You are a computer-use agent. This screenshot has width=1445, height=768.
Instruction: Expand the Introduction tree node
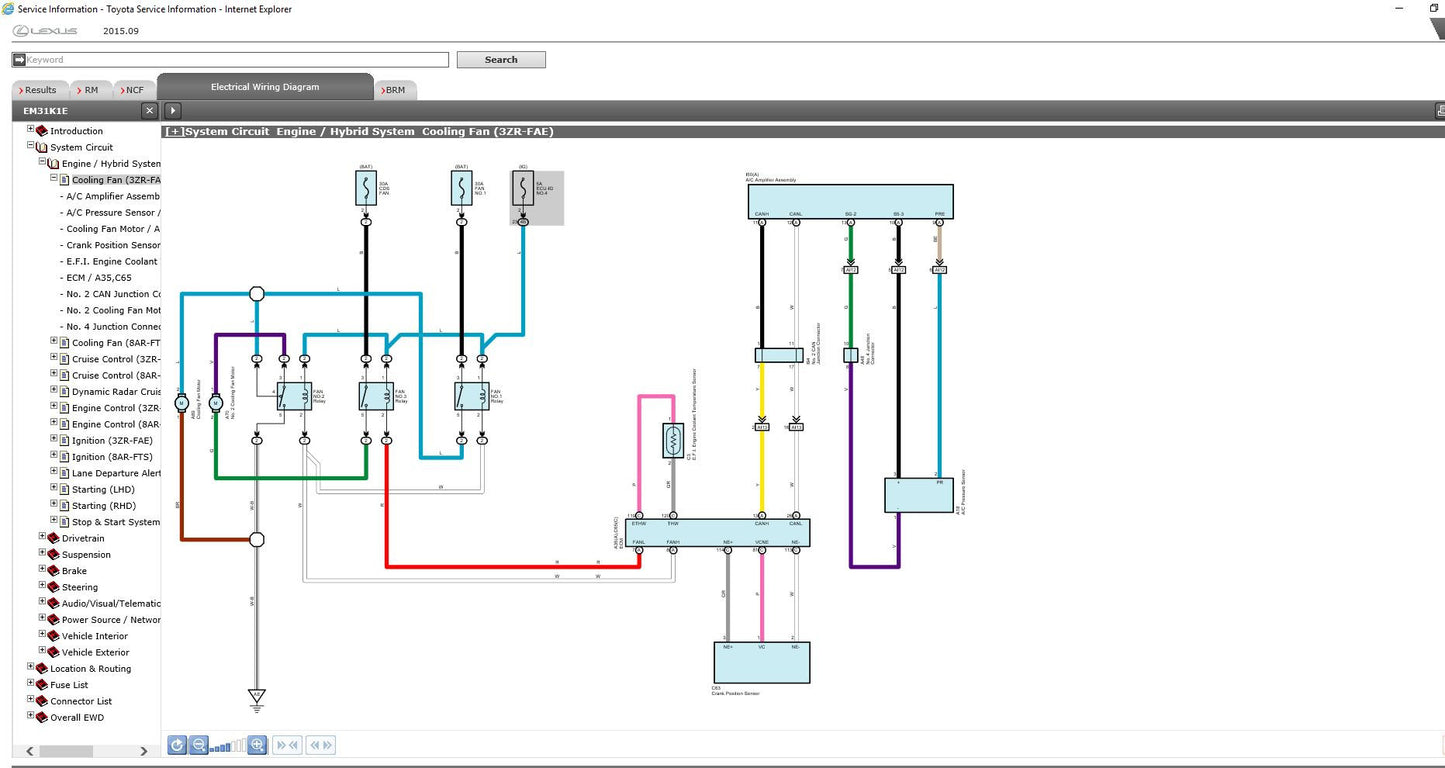click(x=31, y=131)
